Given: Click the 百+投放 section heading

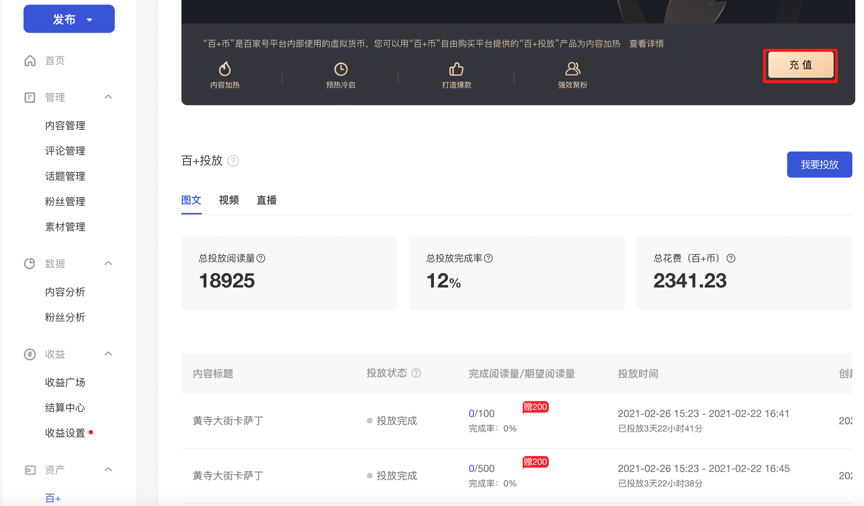Looking at the screenshot, I should pos(202,161).
